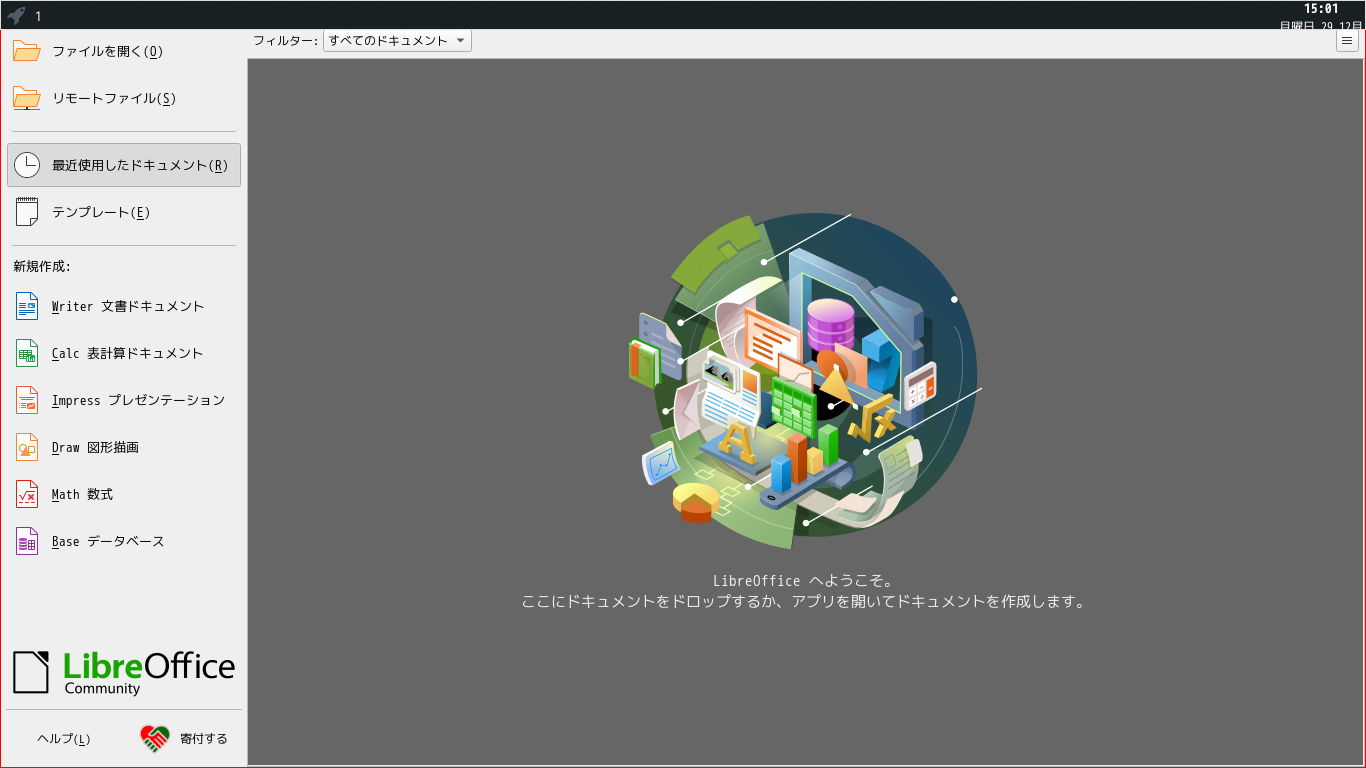Screen dimensions: 1366x768
Task: Click the donate heart icon
Action: tap(155, 739)
